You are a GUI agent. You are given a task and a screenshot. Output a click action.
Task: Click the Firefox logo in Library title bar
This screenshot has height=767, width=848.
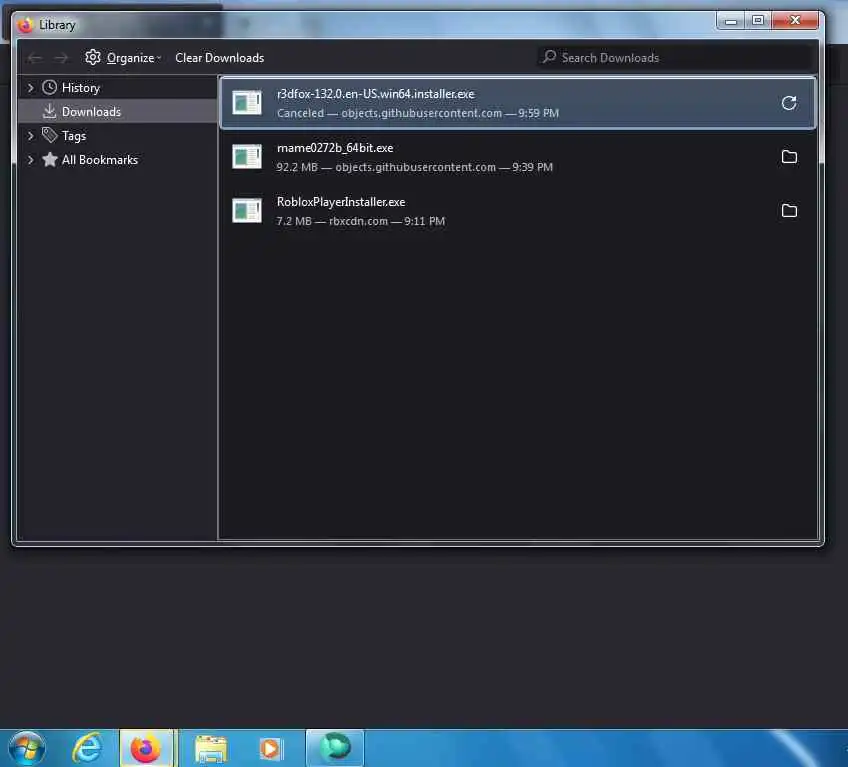coord(25,25)
